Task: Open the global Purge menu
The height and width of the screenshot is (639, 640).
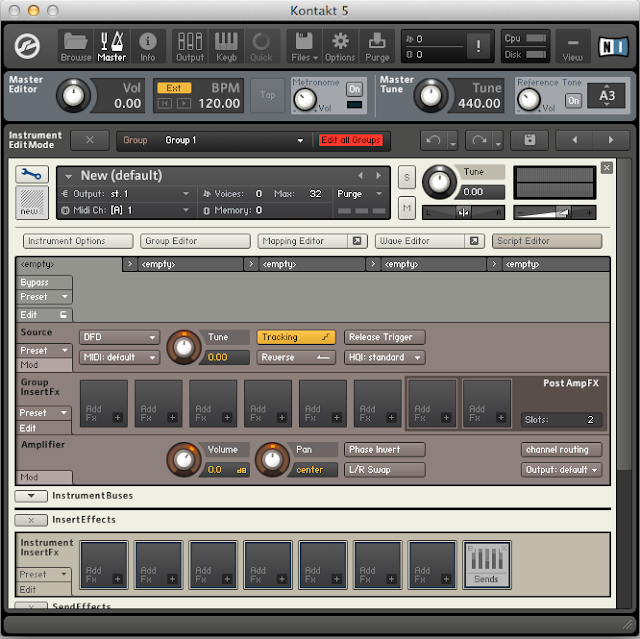Action: pyautogui.click(x=377, y=46)
